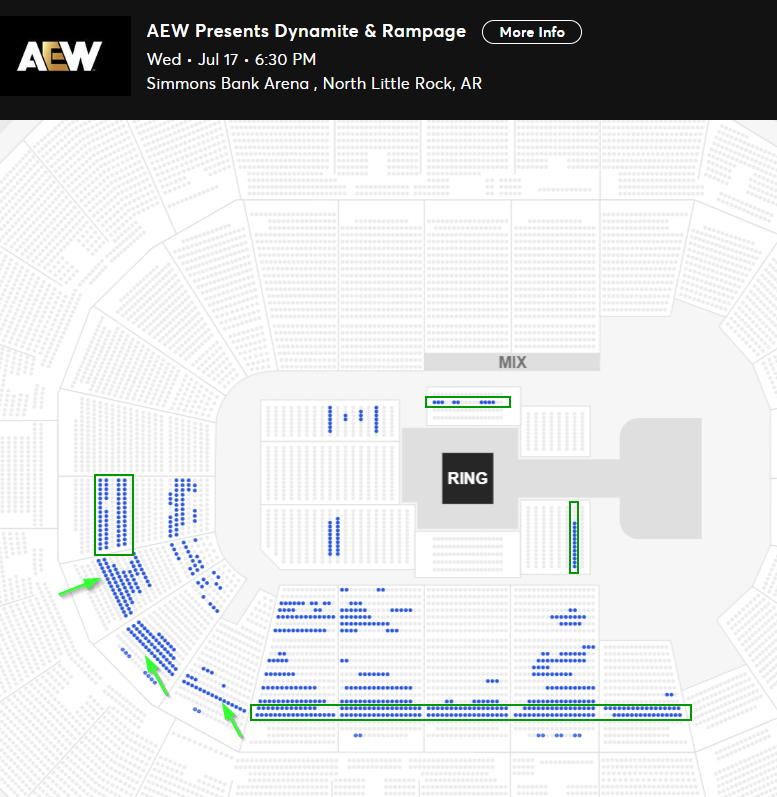Choose blue seat pairs beneath long green box
The image size is (777, 797).
click(558, 735)
